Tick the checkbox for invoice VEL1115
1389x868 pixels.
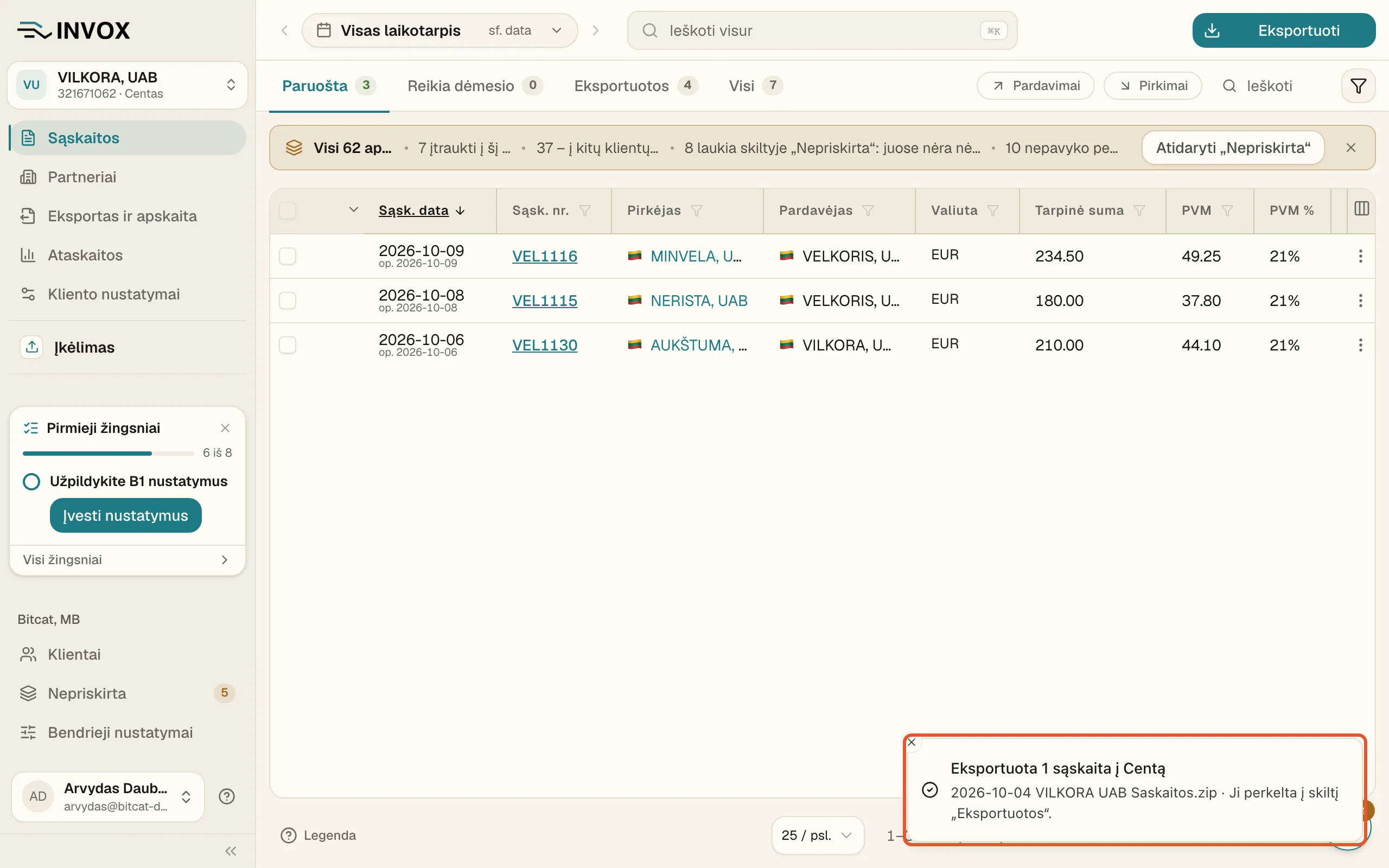point(288,301)
